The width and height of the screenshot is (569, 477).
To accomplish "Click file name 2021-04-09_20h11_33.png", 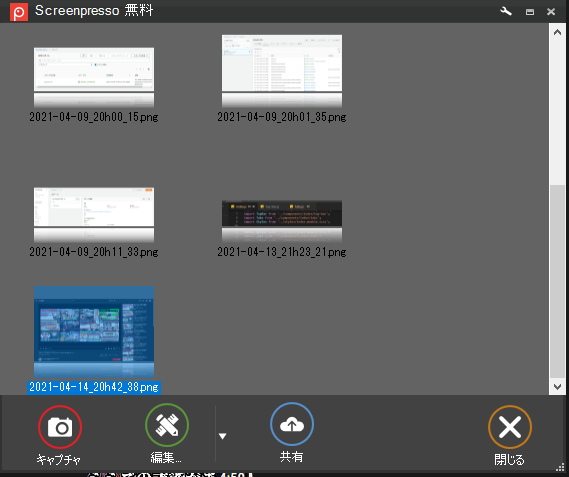I will point(94,252).
